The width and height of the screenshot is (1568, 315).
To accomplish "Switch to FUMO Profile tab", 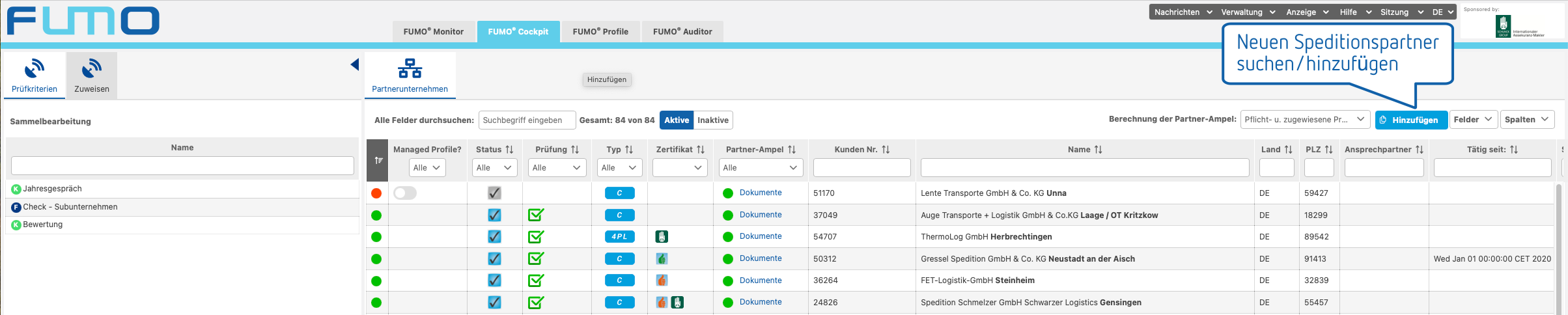I will [600, 31].
